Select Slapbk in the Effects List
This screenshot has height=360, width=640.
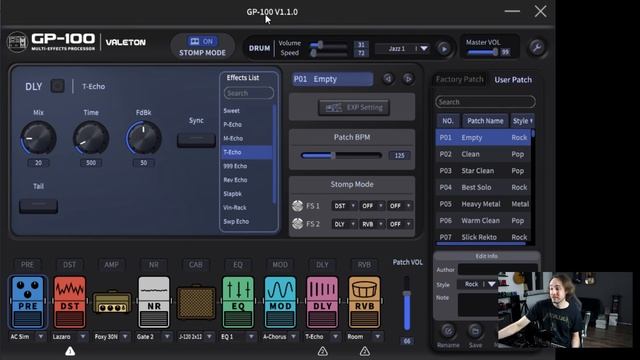(x=247, y=194)
